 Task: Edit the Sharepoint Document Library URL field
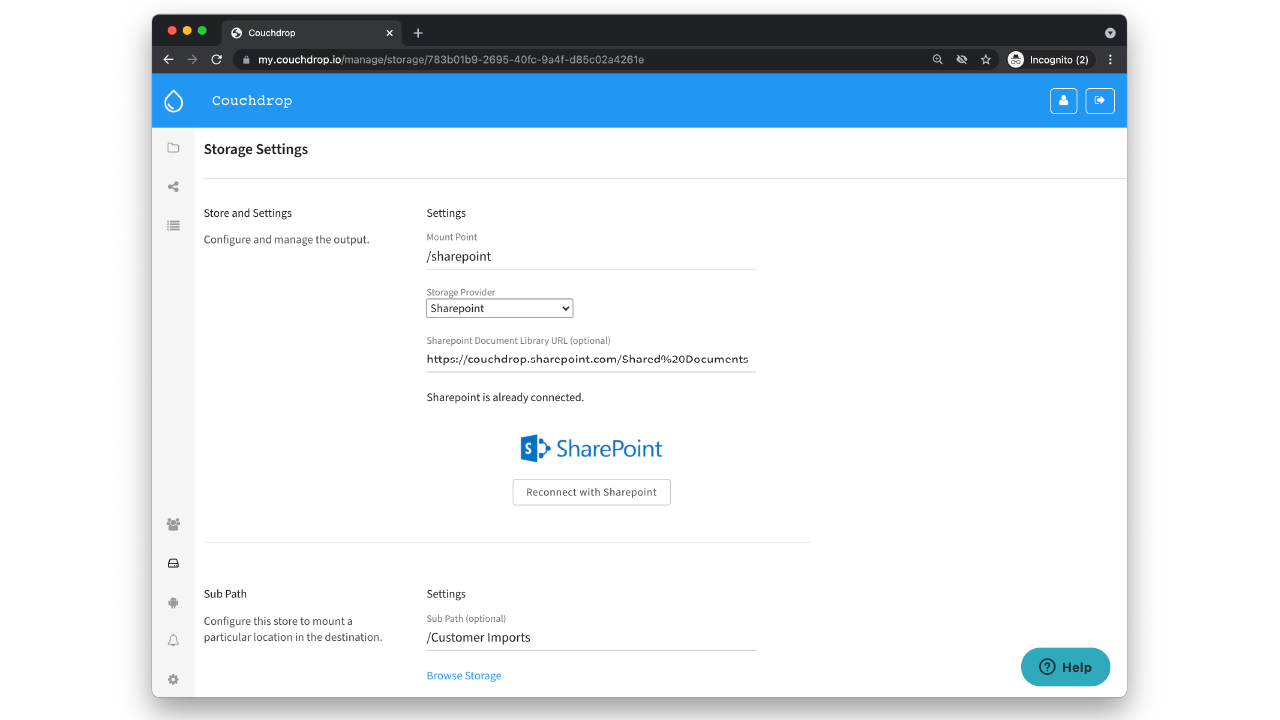pyautogui.click(x=591, y=359)
